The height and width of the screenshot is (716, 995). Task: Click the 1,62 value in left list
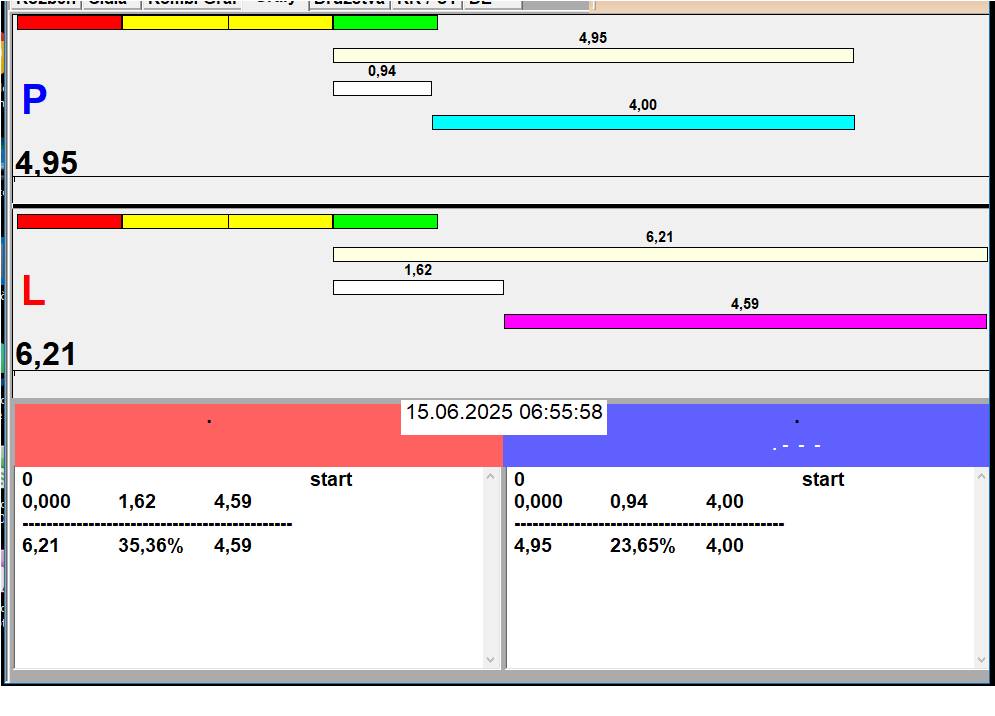(137, 501)
